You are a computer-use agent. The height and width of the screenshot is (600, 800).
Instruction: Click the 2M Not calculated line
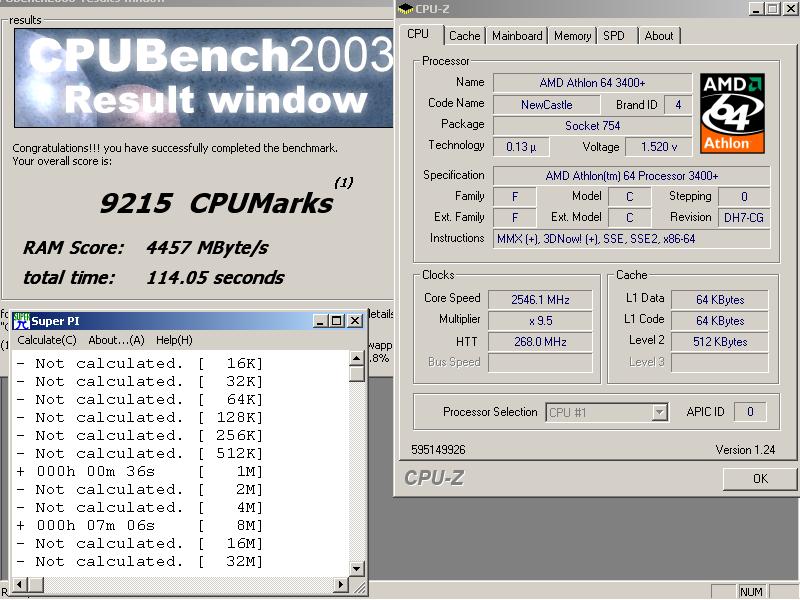[x=139, y=489]
